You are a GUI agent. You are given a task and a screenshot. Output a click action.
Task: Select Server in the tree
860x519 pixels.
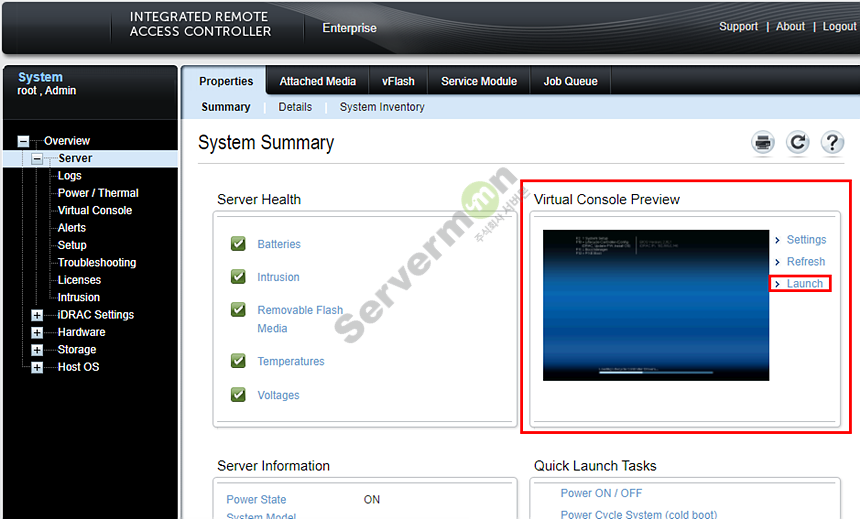click(x=75, y=159)
